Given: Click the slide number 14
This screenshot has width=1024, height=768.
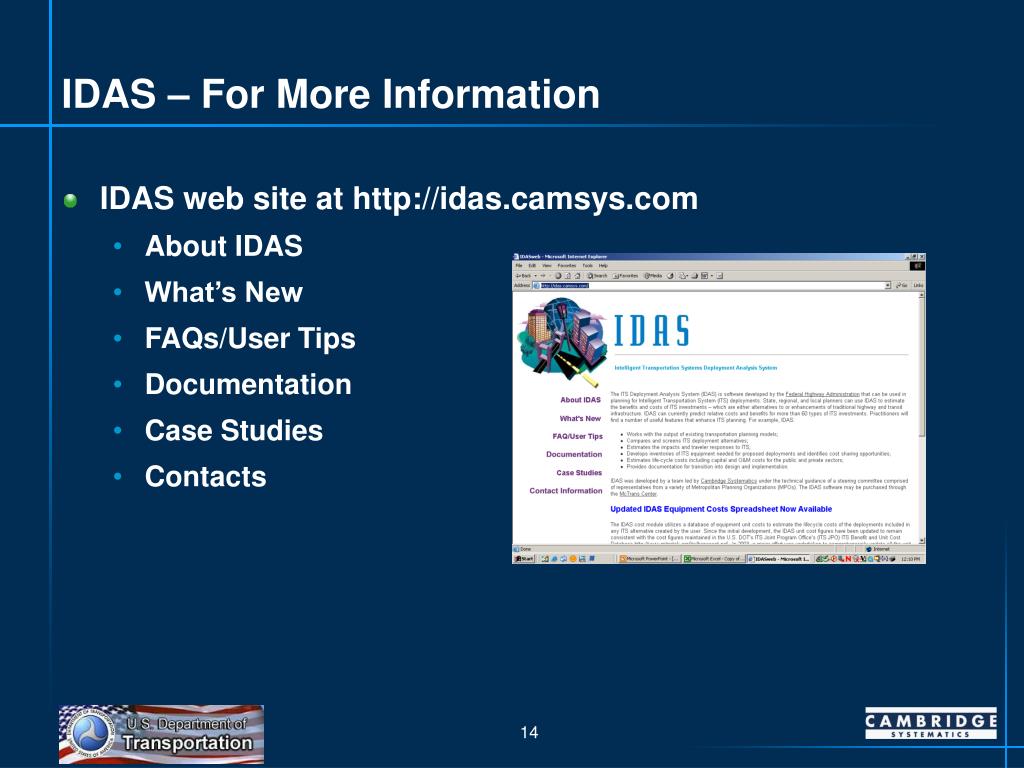Looking at the screenshot, I should coord(530,732).
